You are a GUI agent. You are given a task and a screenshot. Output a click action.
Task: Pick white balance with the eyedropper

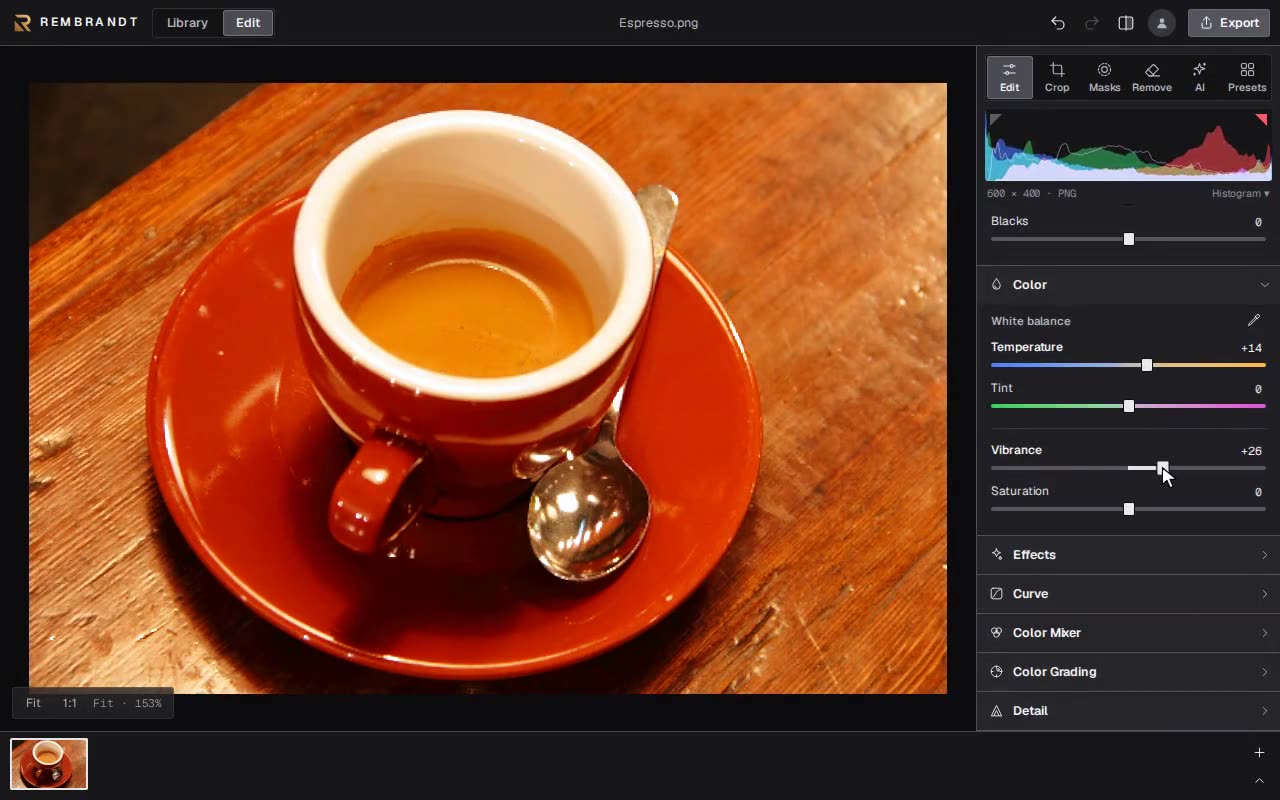coord(1254,320)
